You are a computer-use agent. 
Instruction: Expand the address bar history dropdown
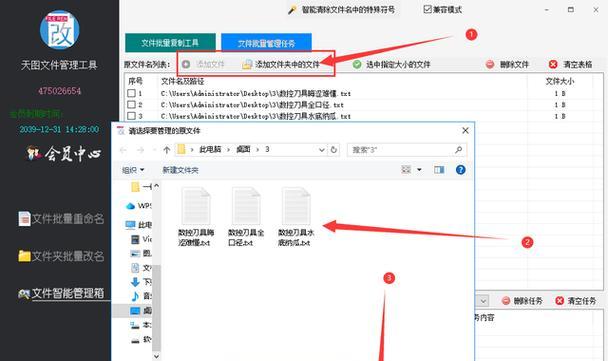tap(321, 150)
